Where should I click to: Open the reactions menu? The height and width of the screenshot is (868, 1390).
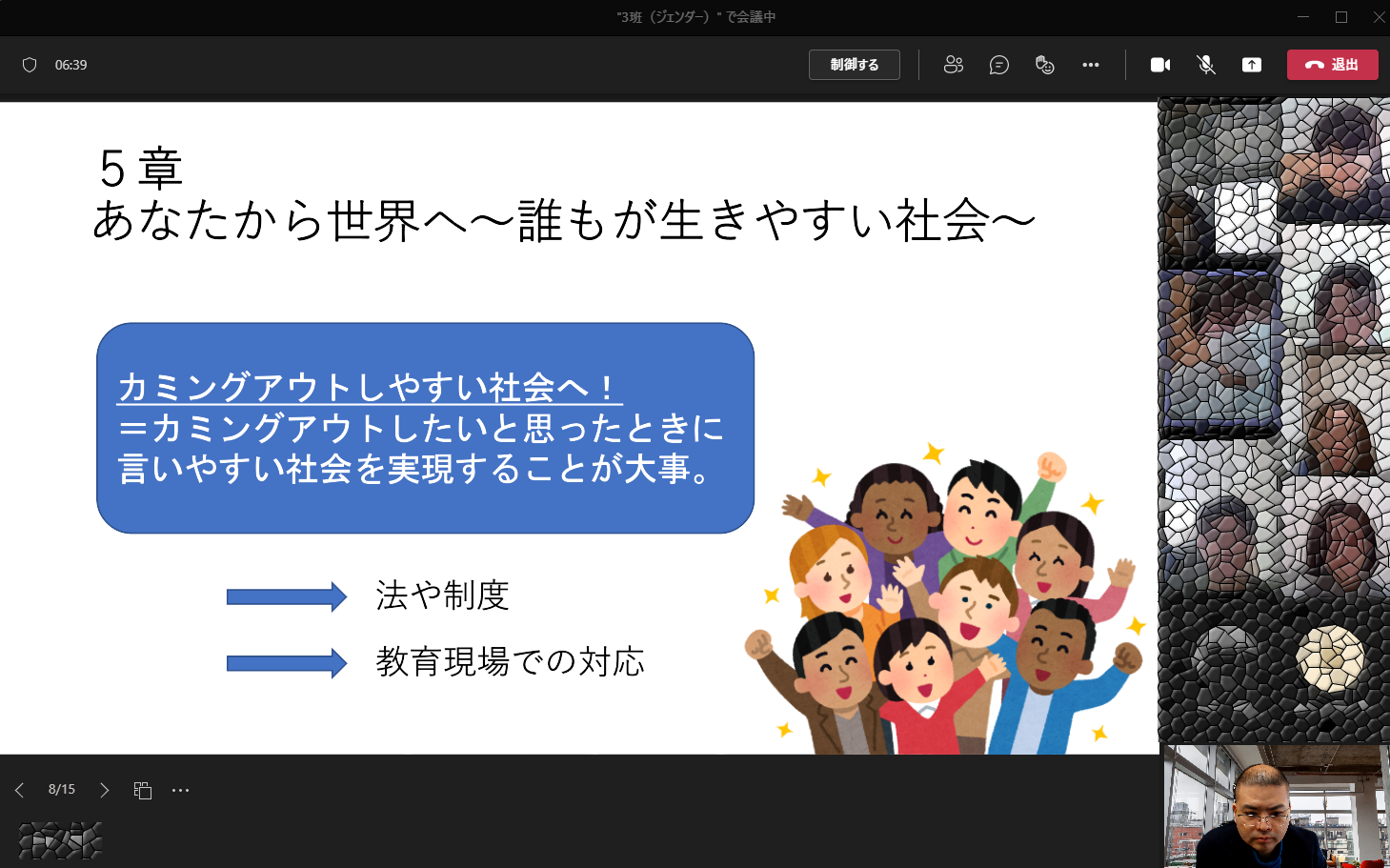point(1044,65)
